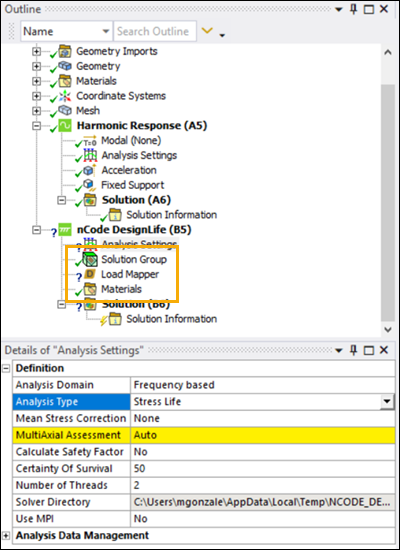Select the Load Mapper tree item
Screen dimensions: 400x550
coord(130,274)
